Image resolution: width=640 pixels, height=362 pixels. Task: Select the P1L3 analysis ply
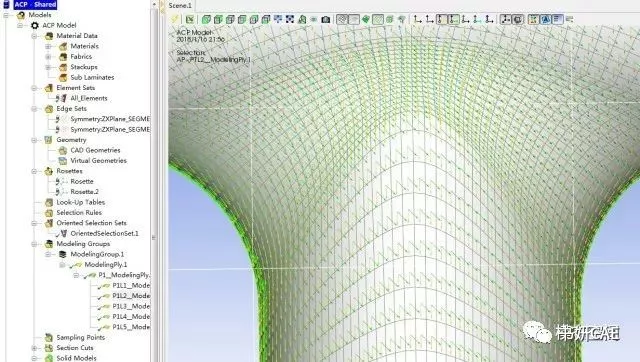pyautogui.click(x=131, y=306)
